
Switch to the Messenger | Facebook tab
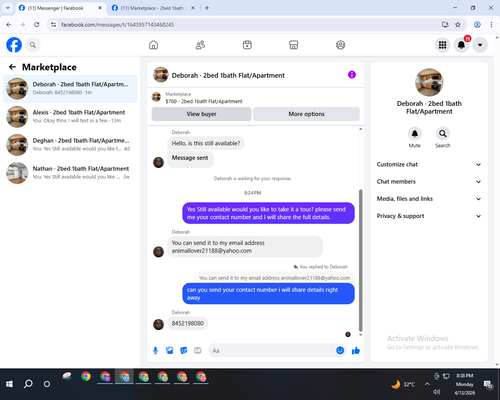(x=61, y=8)
